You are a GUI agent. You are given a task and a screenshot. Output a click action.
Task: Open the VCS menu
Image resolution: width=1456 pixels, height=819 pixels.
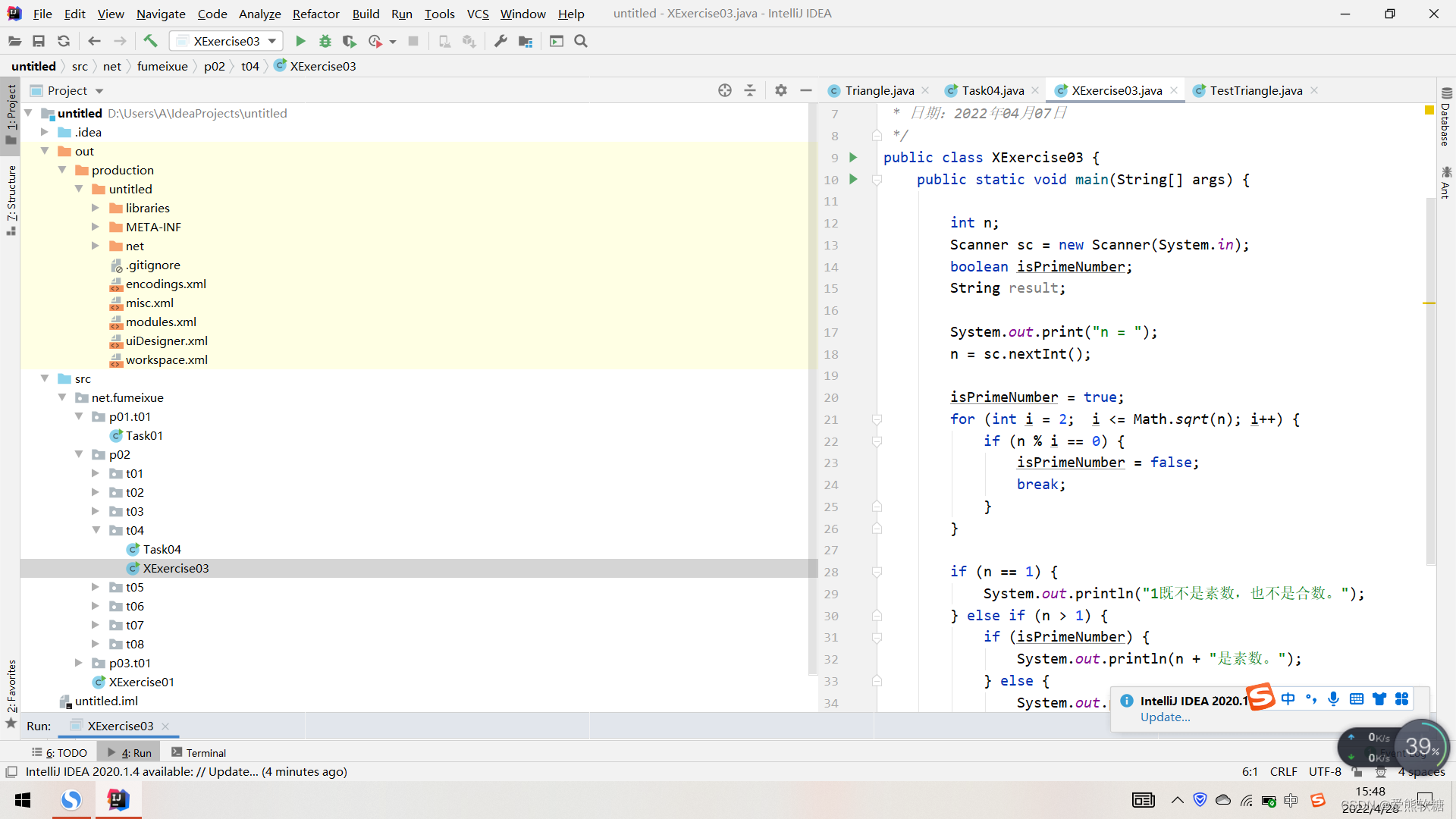click(478, 14)
